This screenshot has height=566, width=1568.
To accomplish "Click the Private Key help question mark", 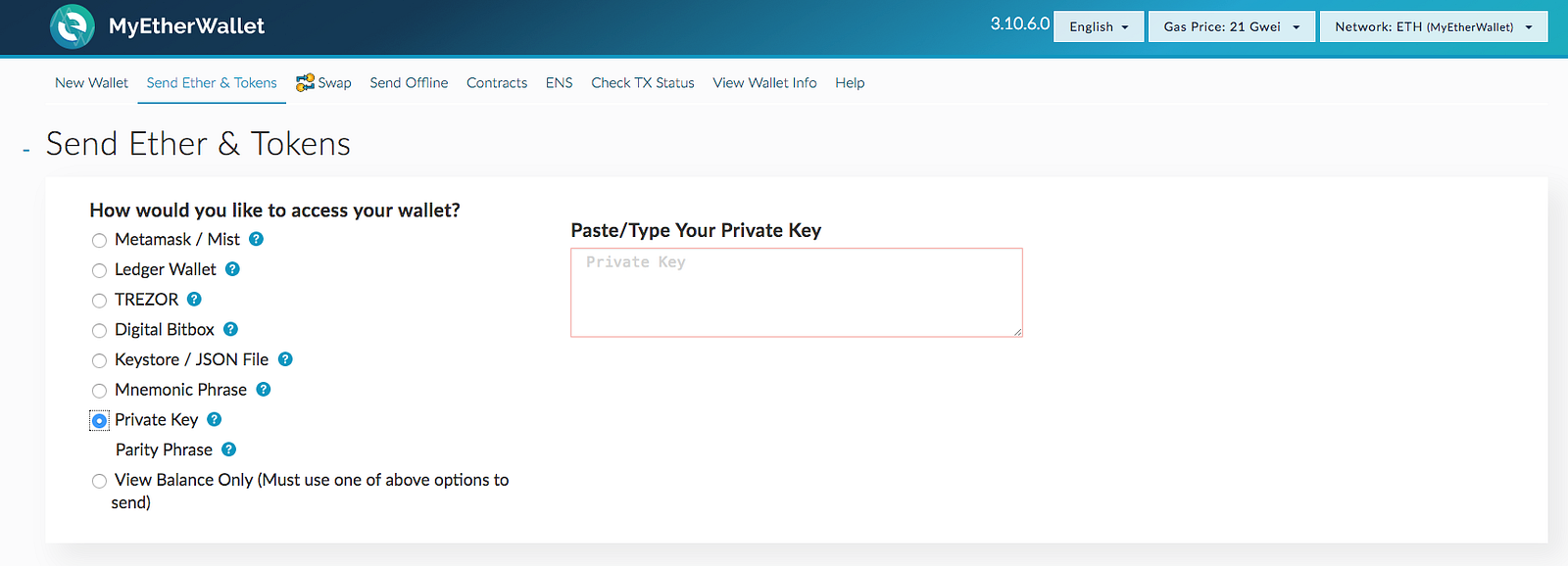I will pos(215,419).
